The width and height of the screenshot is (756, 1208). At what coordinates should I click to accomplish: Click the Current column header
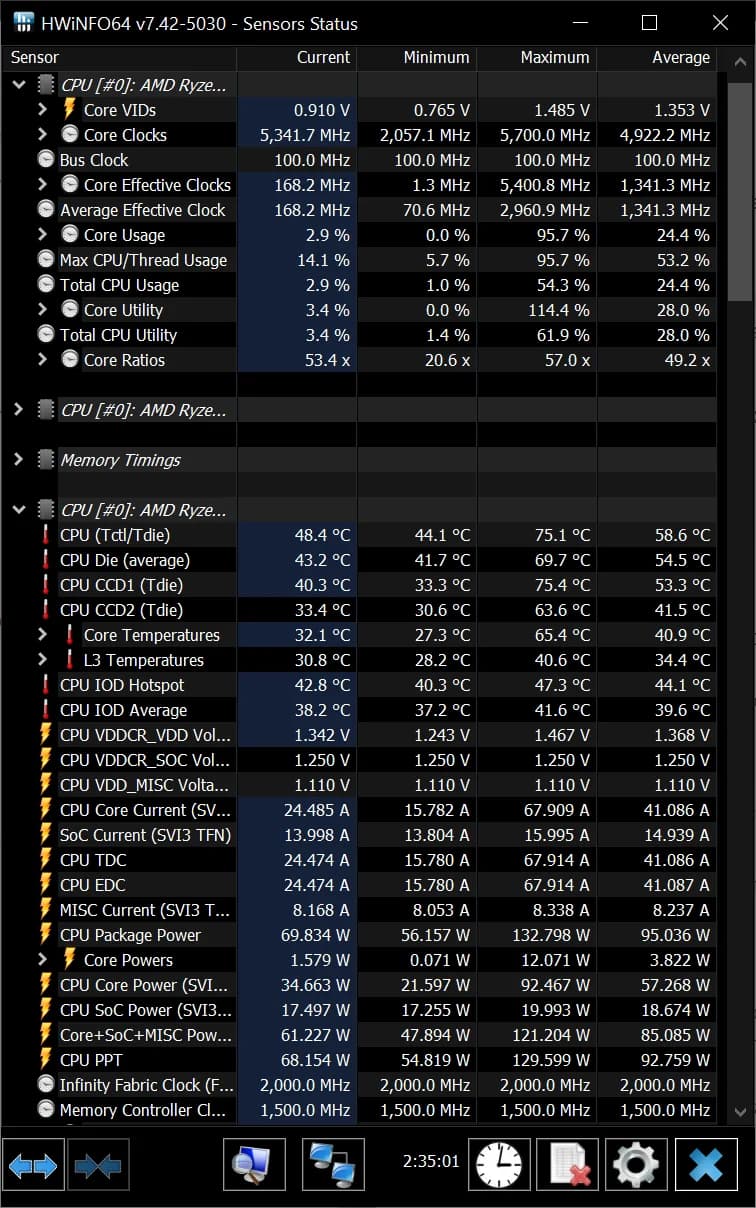point(297,58)
